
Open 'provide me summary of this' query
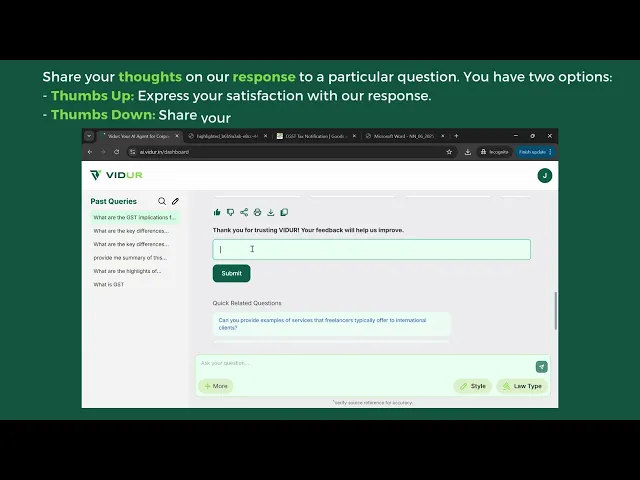click(x=130, y=258)
